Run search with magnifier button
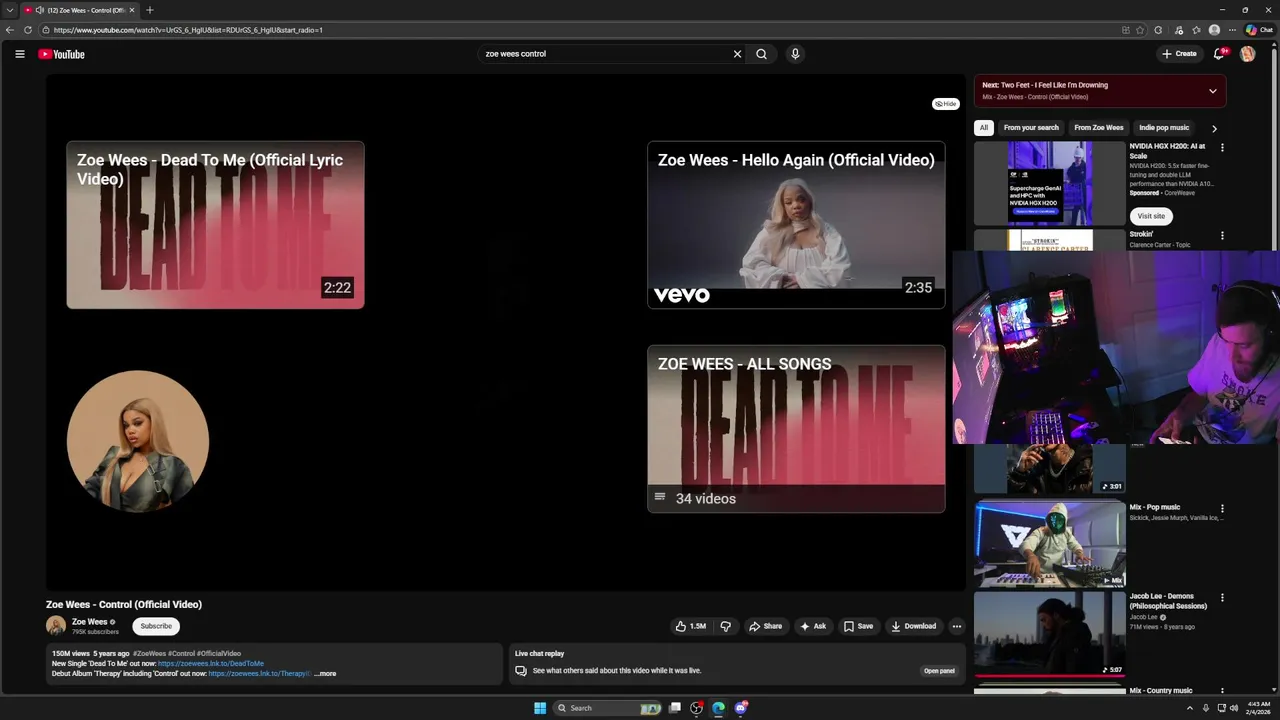Viewport: 1280px width, 720px height. [x=761, y=54]
